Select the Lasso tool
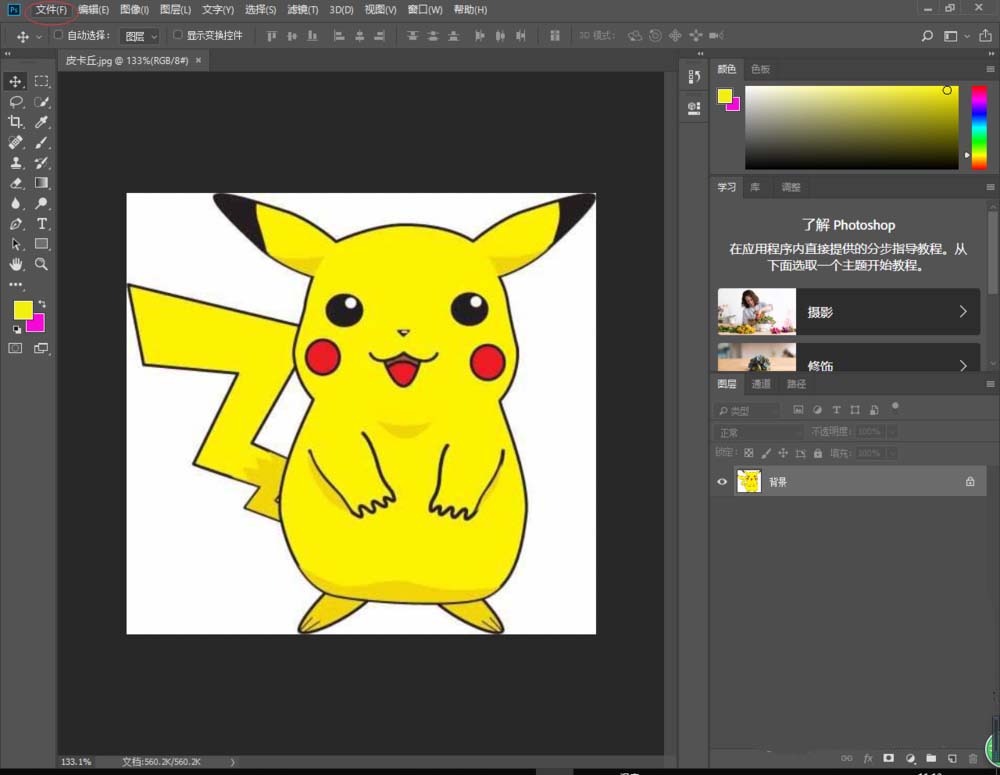Screen dimensions: 1000x775 pyautogui.click(x=16, y=102)
